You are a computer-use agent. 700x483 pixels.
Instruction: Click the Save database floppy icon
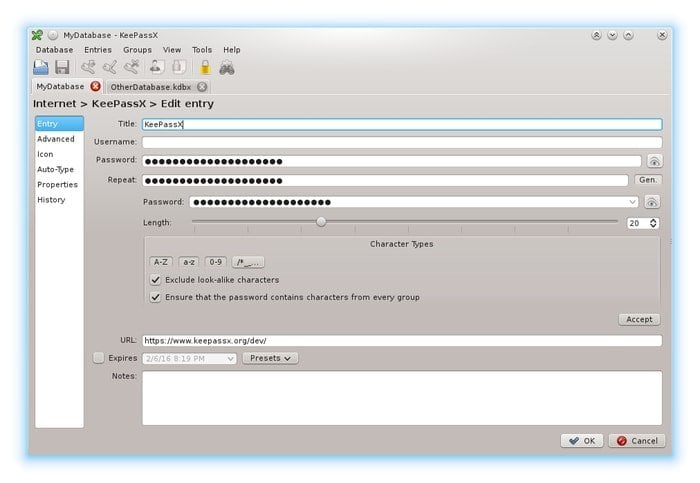tap(62, 67)
